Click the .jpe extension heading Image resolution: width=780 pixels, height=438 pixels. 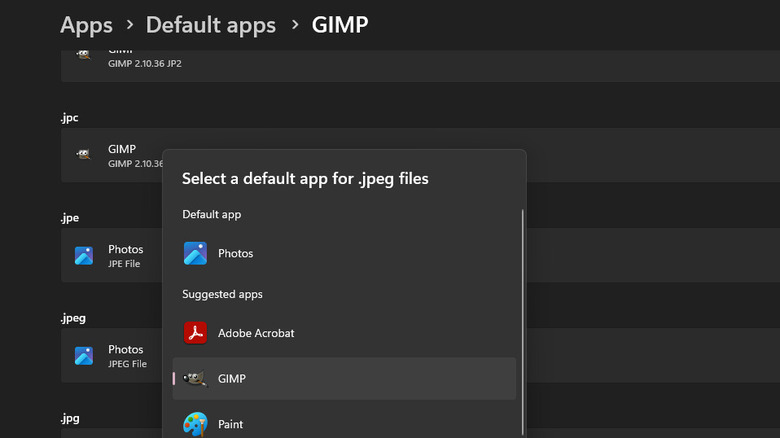tap(70, 218)
